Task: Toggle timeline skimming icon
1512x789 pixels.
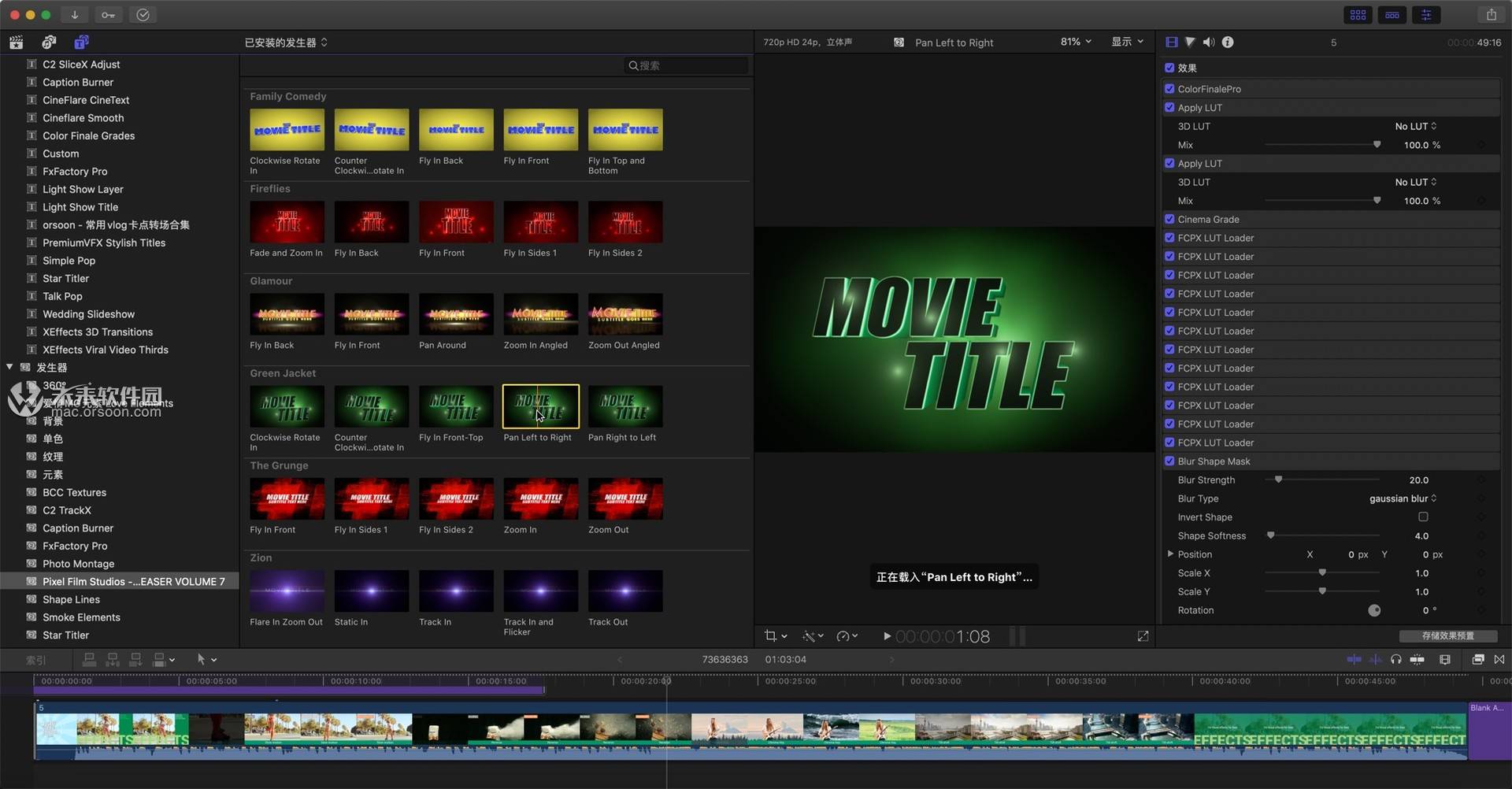Action: point(1354,660)
